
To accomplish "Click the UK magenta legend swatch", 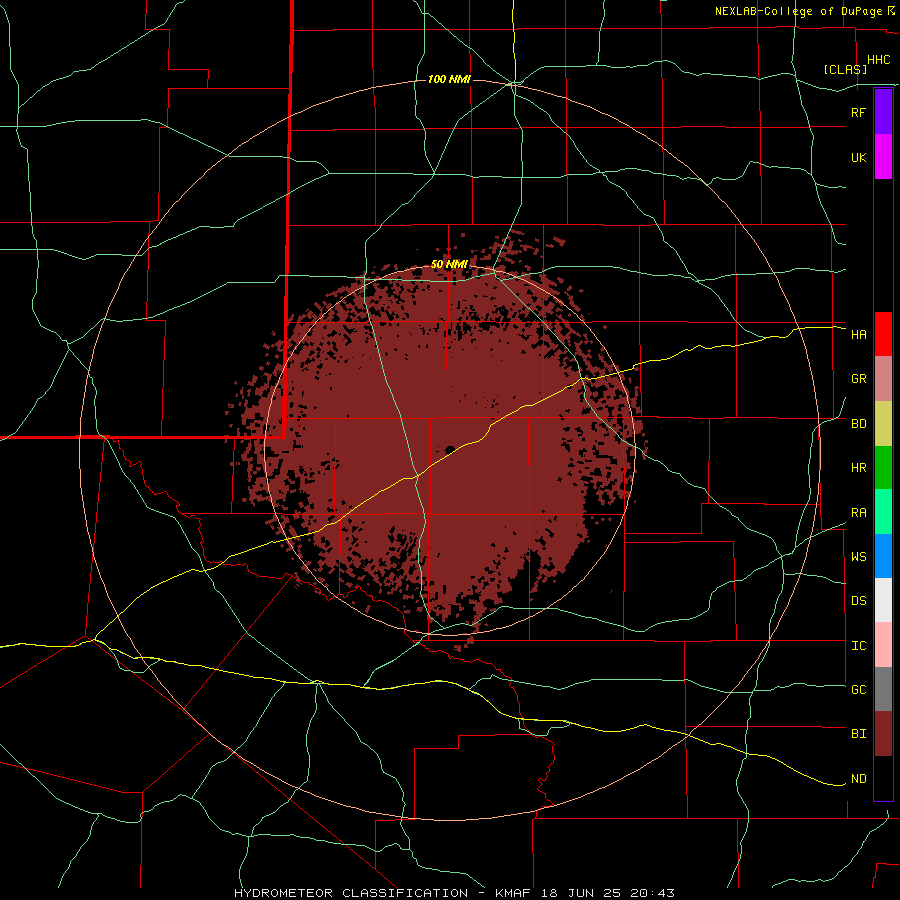I will tap(883, 157).
